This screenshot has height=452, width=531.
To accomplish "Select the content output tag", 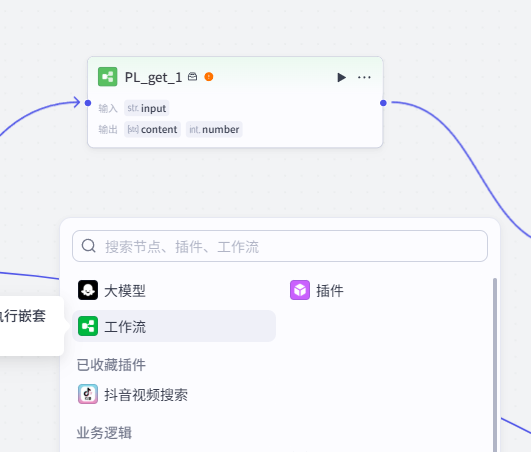I will [x=152, y=129].
